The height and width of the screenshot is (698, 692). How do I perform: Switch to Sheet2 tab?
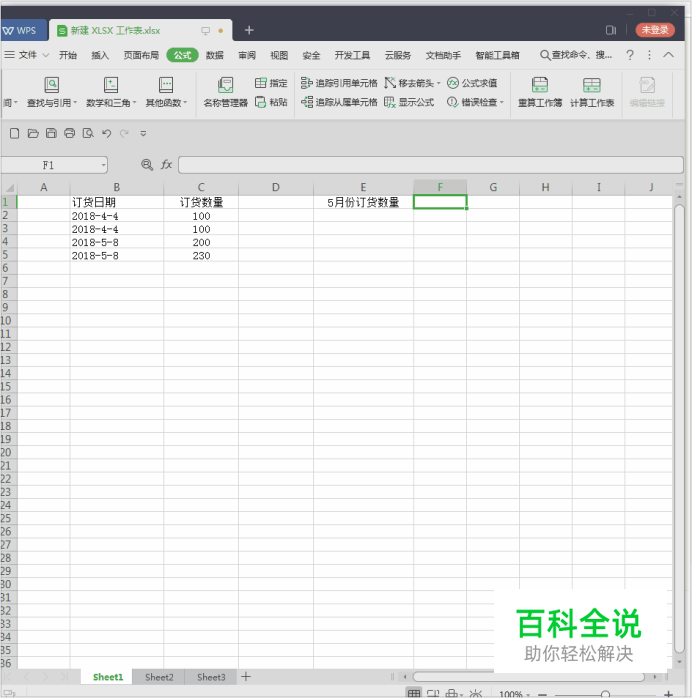[x=159, y=677]
